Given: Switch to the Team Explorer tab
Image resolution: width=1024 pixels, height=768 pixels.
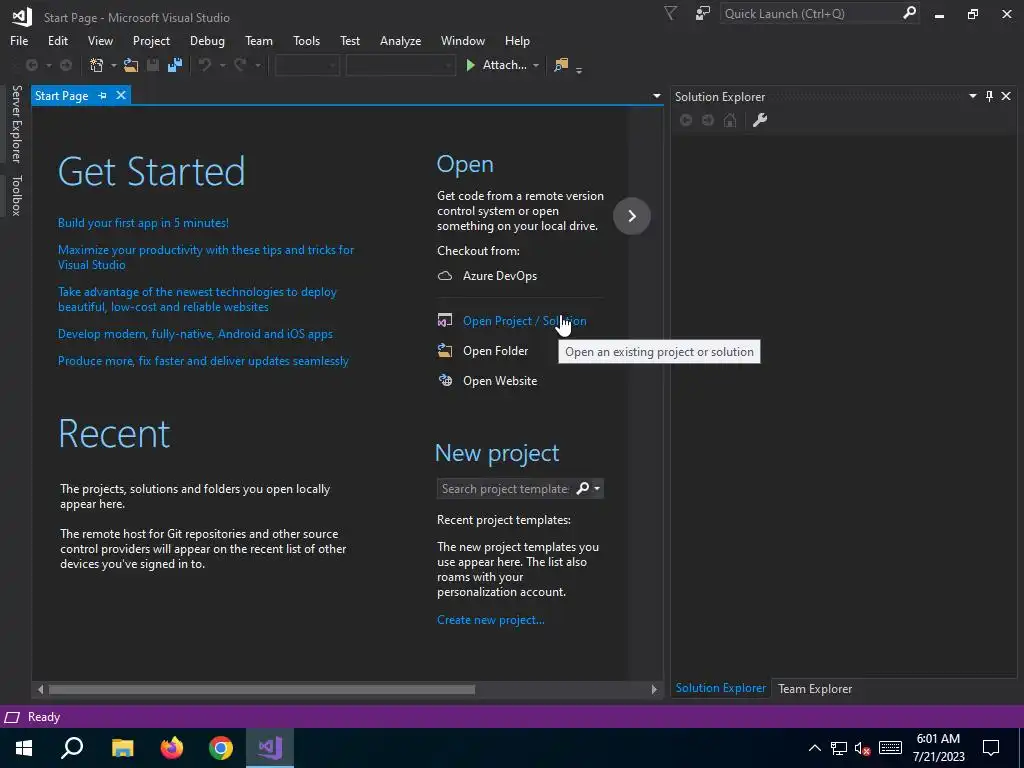Looking at the screenshot, I should click(814, 688).
